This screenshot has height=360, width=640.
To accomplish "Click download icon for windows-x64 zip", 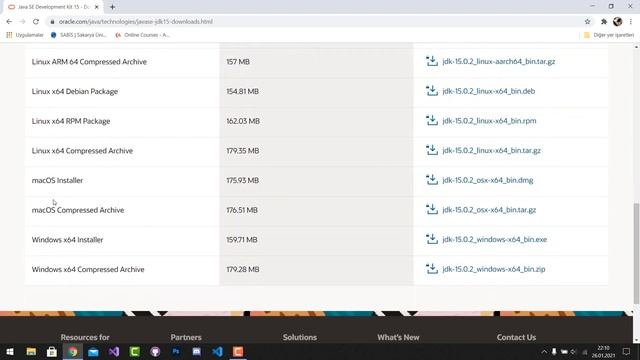I will pyautogui.click(x=431, y=269).
